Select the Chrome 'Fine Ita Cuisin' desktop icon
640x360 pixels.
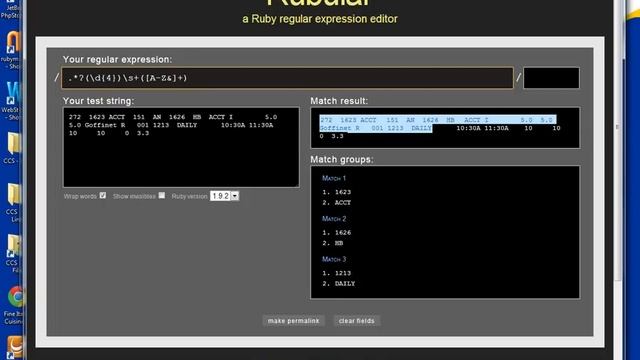point(14,305)
